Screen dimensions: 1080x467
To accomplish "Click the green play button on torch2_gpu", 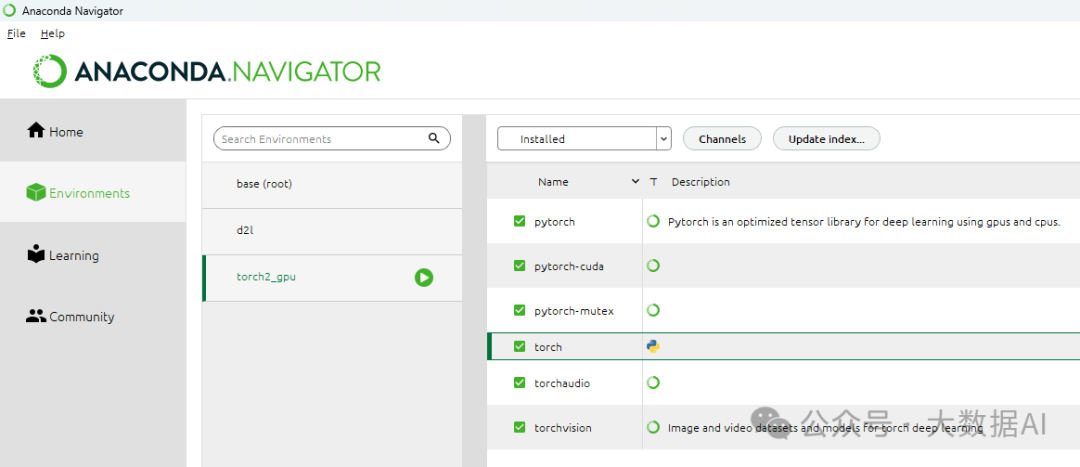I will tap(424, 278).
